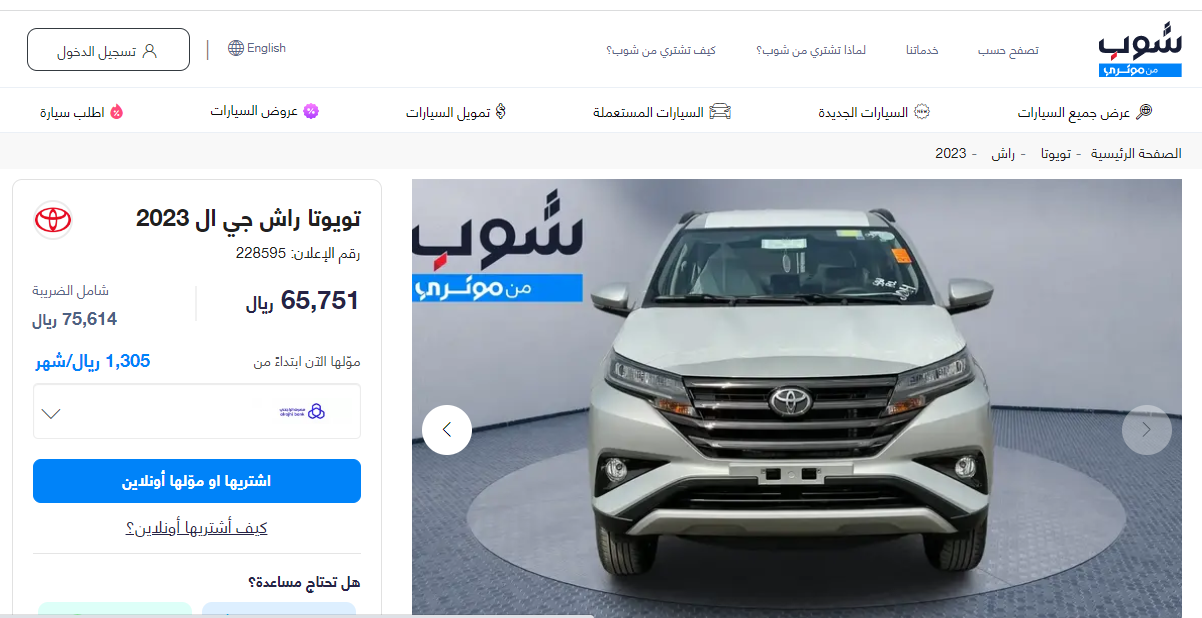Open the كيف أشتريها أونلاين؟ link
The width and height of the screenshot is (1202, 618).
pyautogui.click(x=197, y=528)
